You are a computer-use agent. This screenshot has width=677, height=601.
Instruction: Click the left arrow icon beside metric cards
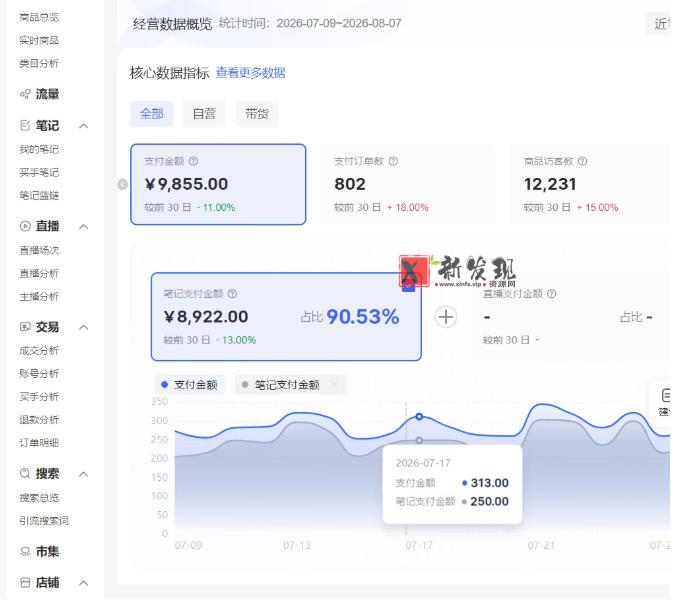[123, 185]
